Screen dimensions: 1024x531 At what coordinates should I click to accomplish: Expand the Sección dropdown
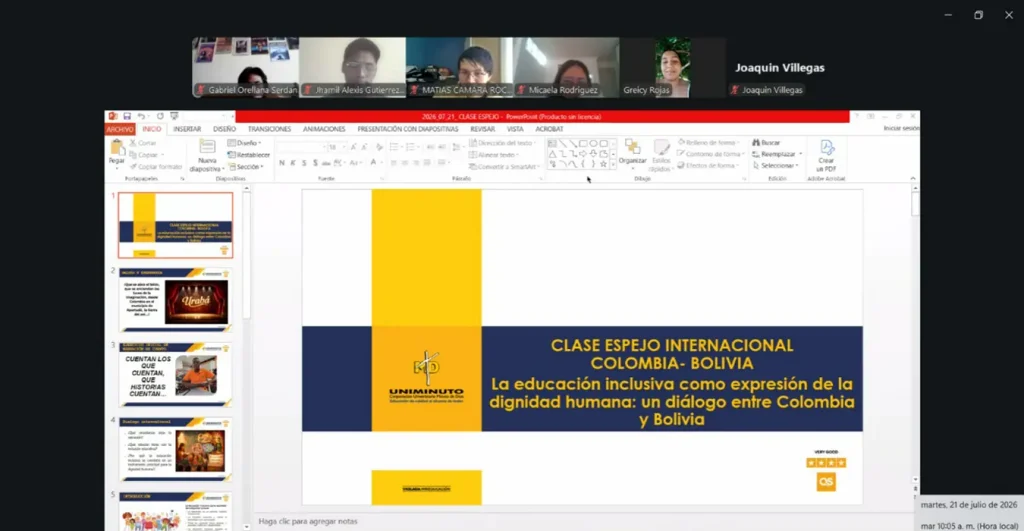click(246, 167)
